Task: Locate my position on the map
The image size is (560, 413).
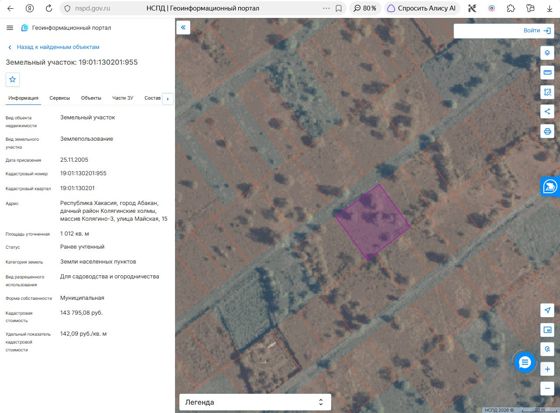Action: pyautogui.click(x=547, y=310)
